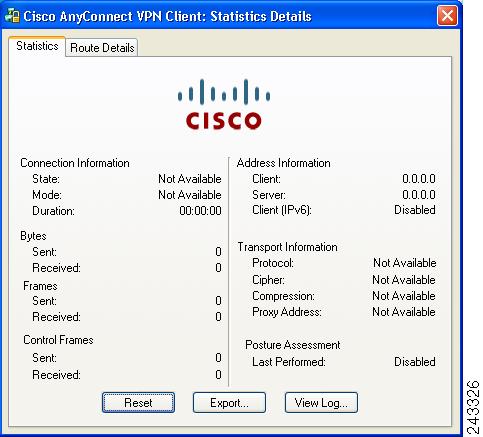
Task: Click View Log button
Action: coord(321,403)
